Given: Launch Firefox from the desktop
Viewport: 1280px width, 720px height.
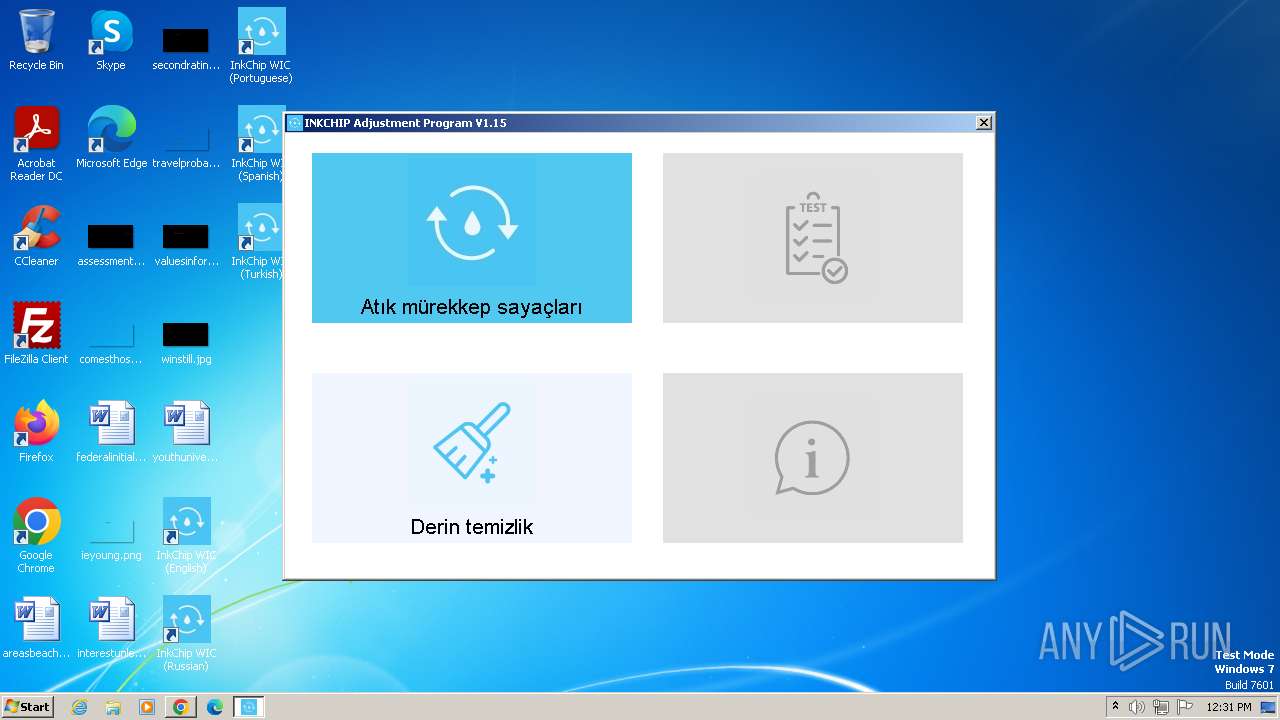Looking at the screenshot, I should click(x=36, y=432).
